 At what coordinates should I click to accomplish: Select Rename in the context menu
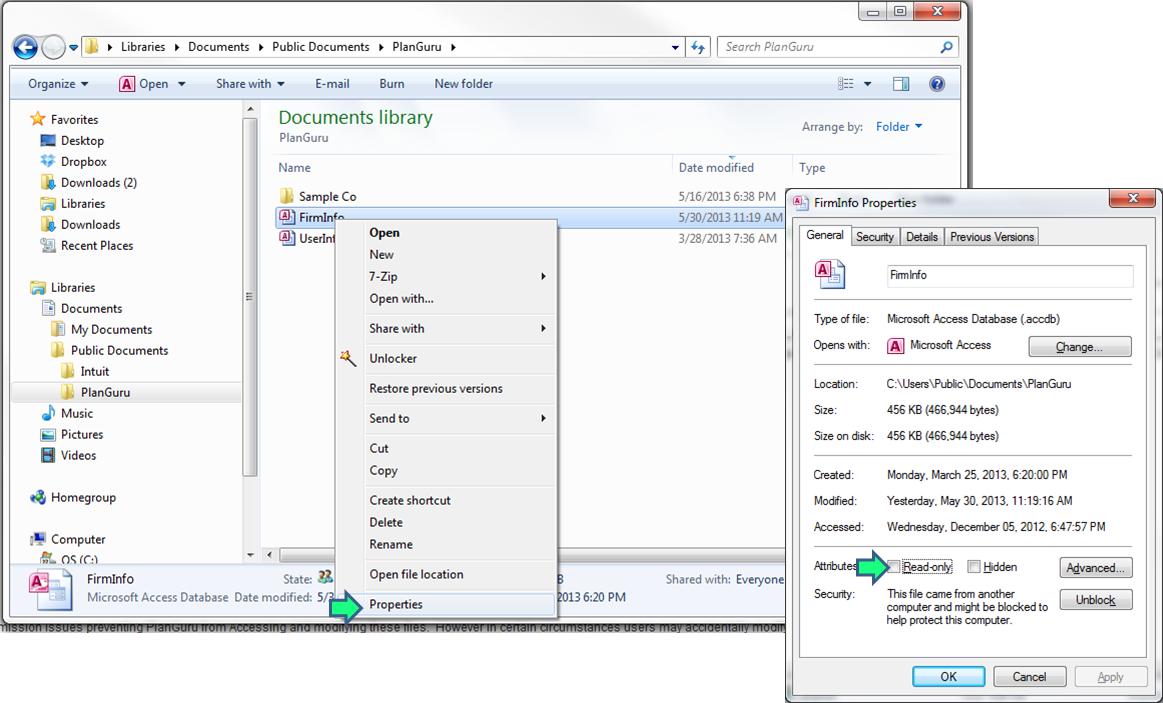pyautogui.click(x=447, y=544)
